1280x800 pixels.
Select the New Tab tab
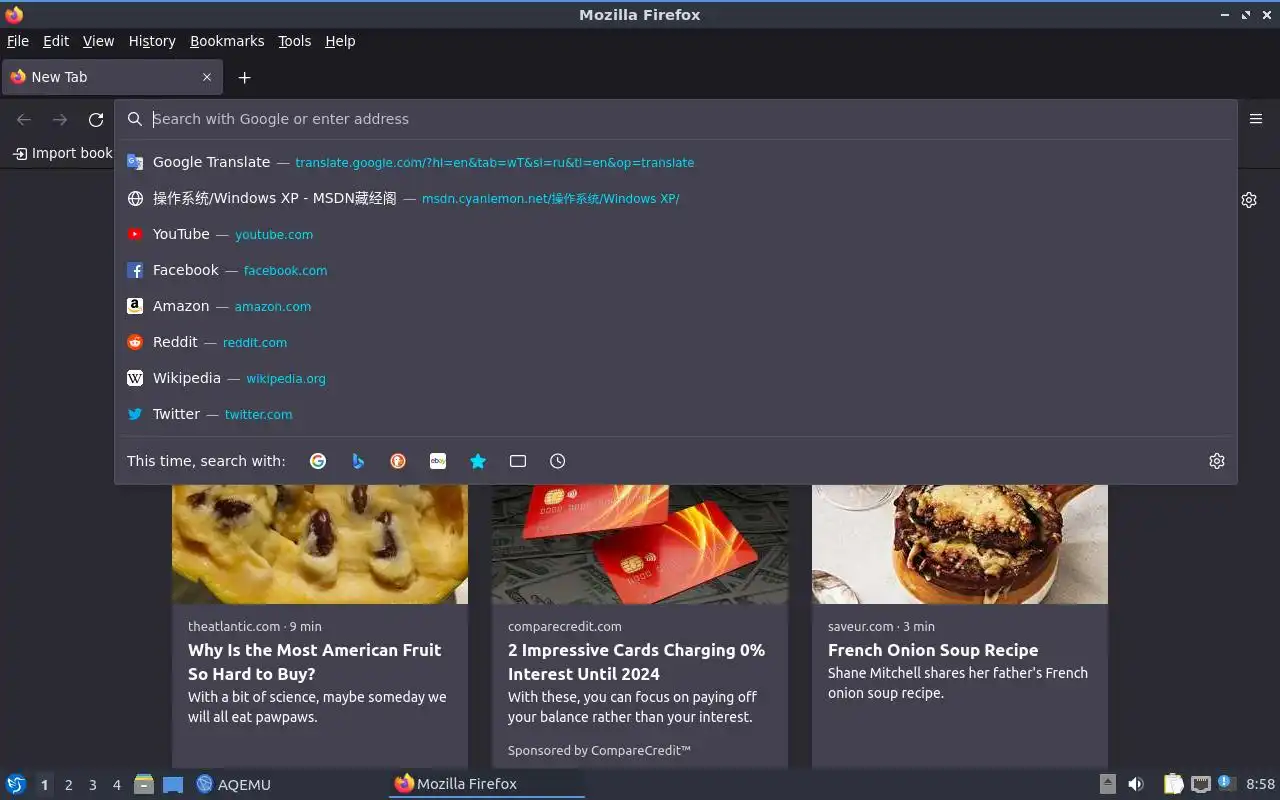click(111, 77)
